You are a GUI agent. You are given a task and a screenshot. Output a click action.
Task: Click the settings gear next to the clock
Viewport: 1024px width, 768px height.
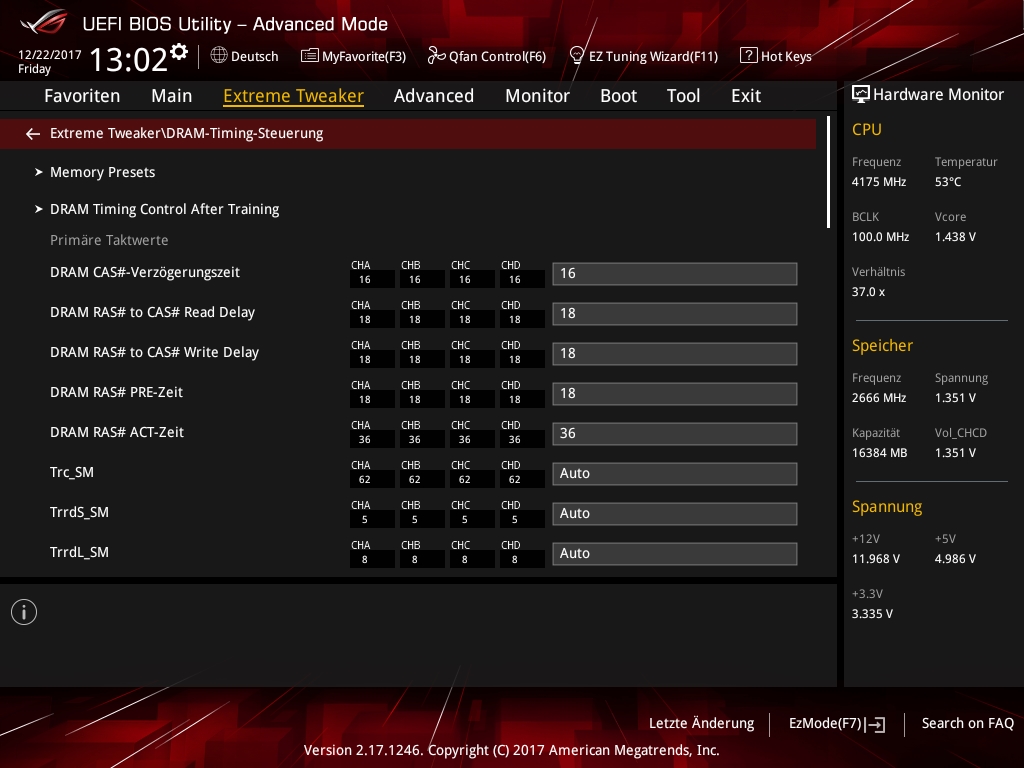[x=179, y=52]
